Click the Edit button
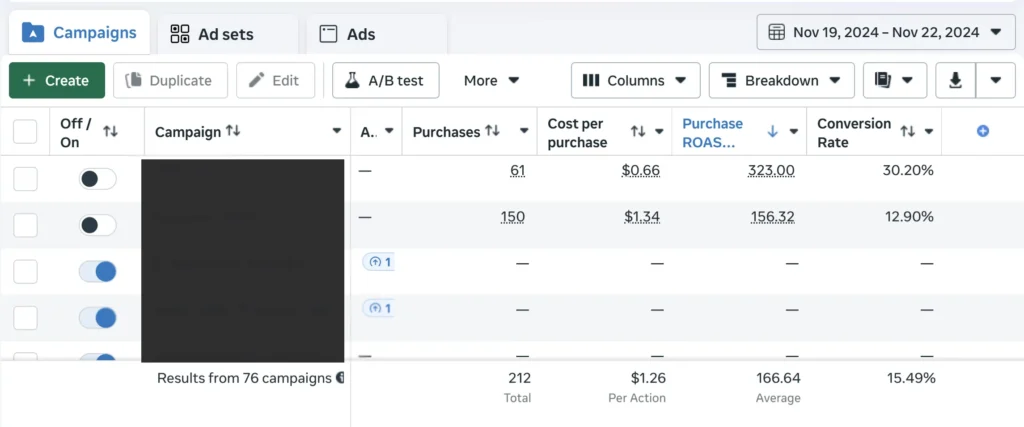This screenshot has height=427, width=1024. tap(276, 80)
